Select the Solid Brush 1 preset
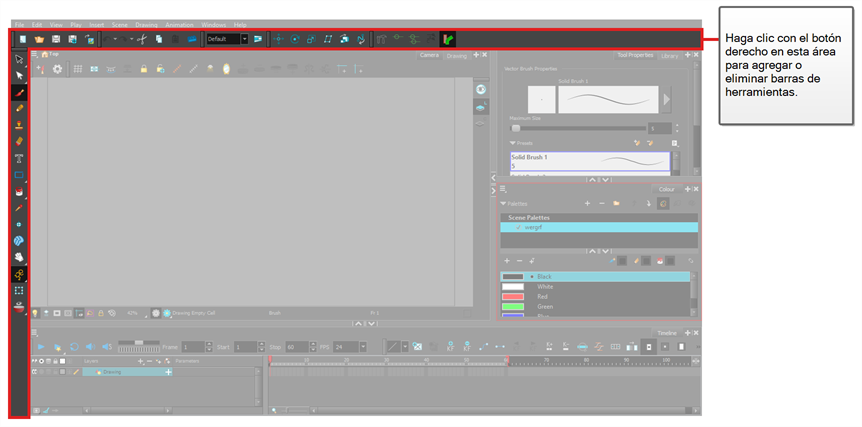This screenshot has width=862, height=427. tap(590, 161)
